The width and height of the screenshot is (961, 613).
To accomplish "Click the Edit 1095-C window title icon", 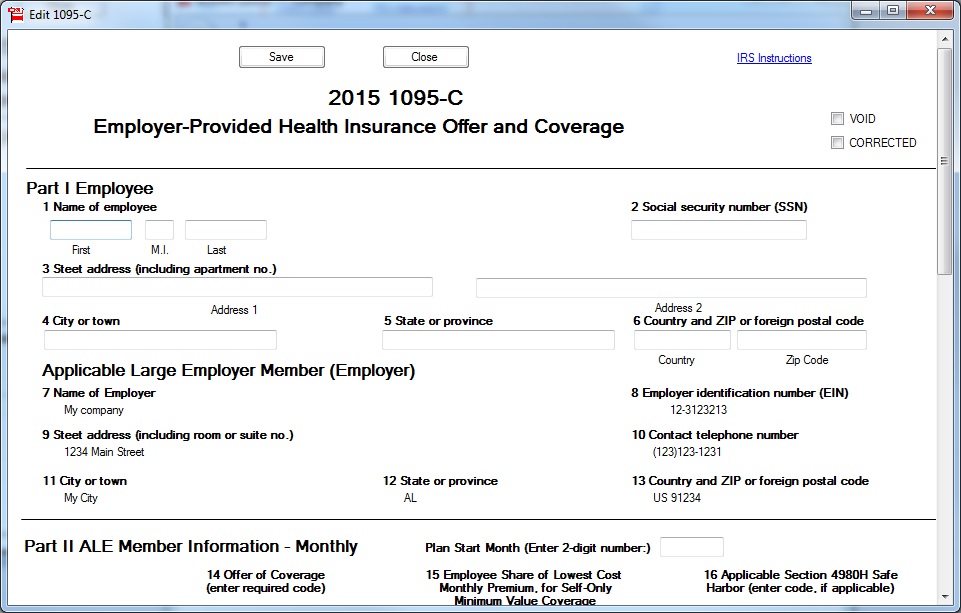I will coord(16,14).
